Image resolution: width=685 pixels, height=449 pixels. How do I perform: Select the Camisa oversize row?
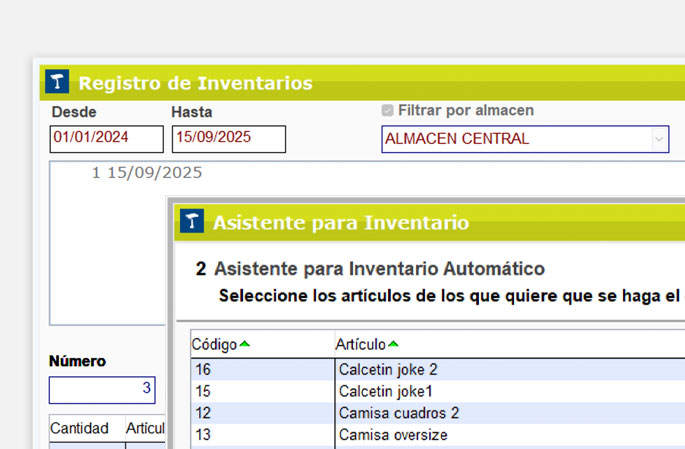pyautogui.click(x=438, y=435)
